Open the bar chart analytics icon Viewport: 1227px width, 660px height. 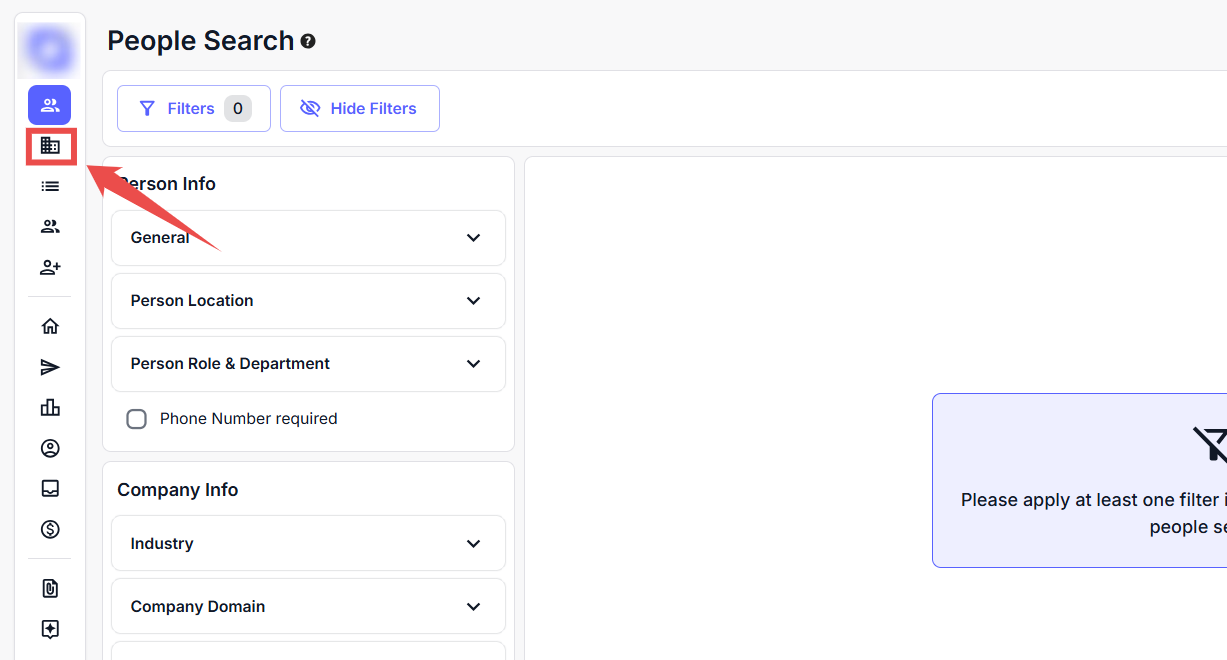[50, 407]
